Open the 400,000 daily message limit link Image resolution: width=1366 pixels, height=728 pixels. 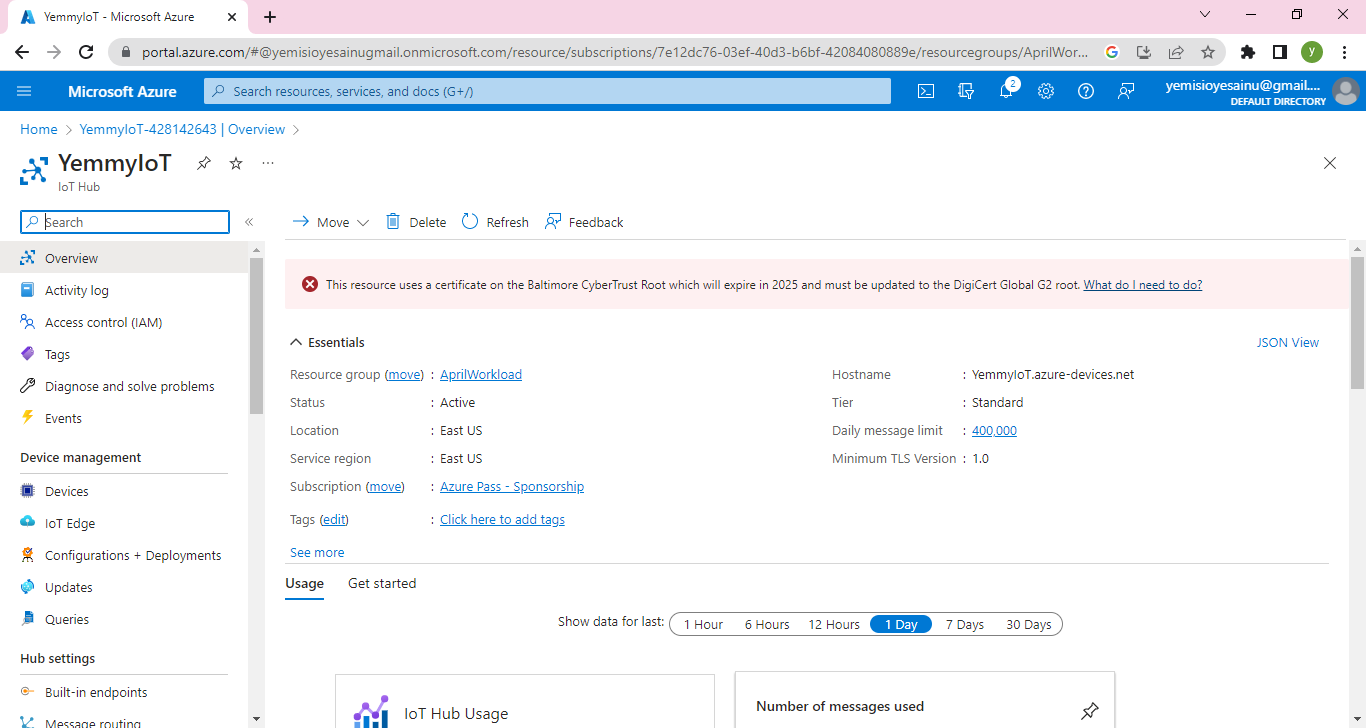click(994, 430)
